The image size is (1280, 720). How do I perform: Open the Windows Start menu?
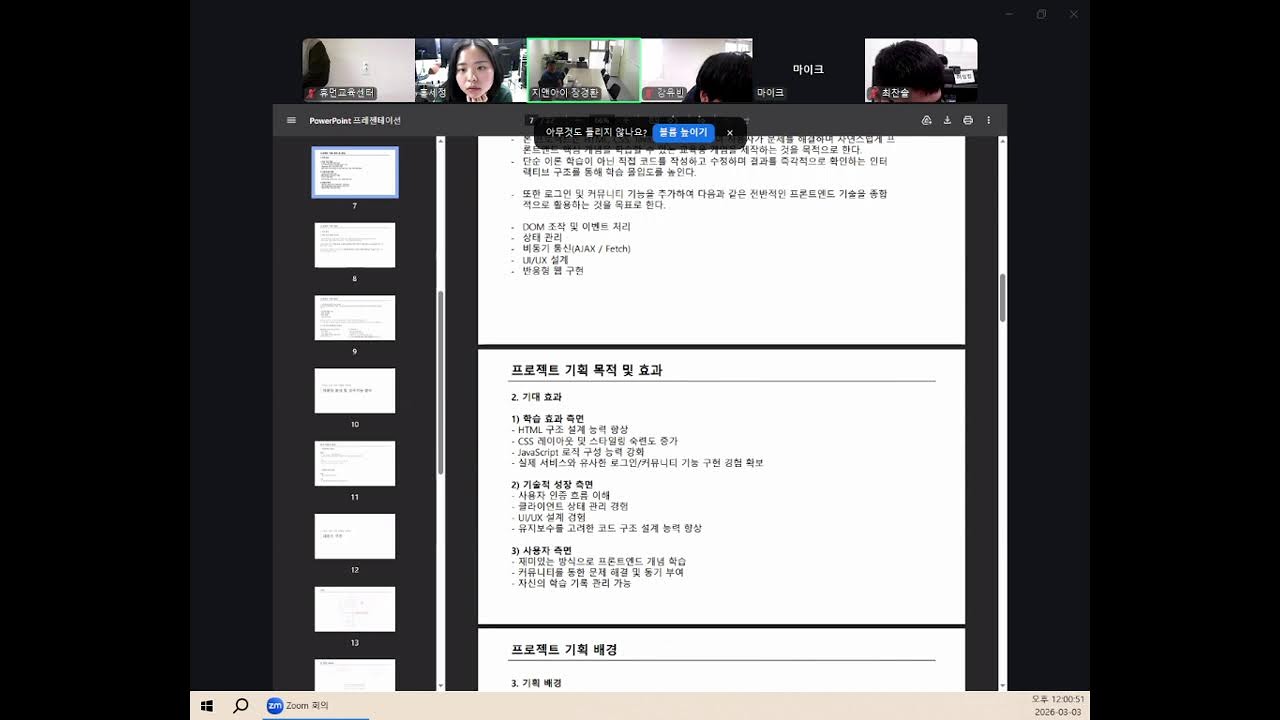coord(207,705)
